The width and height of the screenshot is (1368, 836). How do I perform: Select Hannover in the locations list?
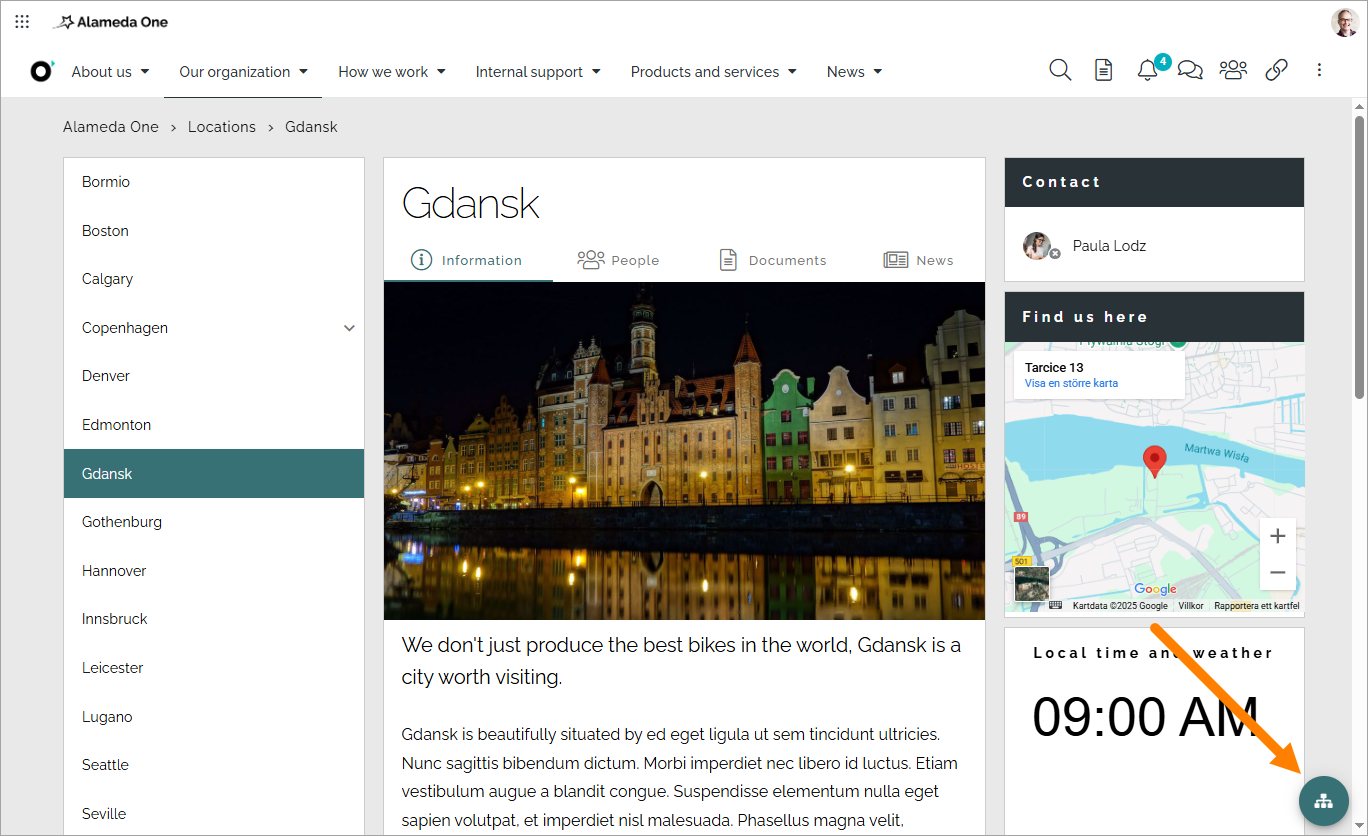[214, 571]
